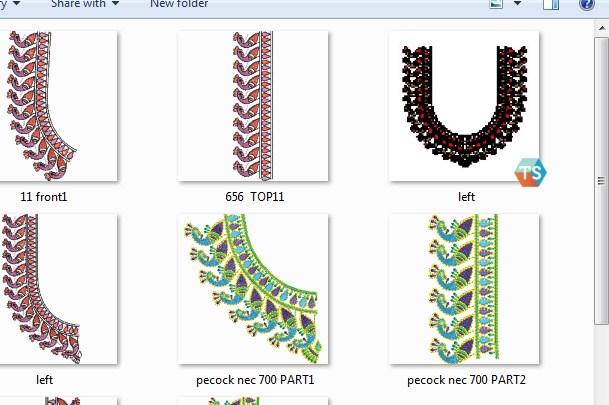Screen dimensions: 609x405
Task: Select the 11 front1 embroidery thumbnail
Action: (45, 105)
